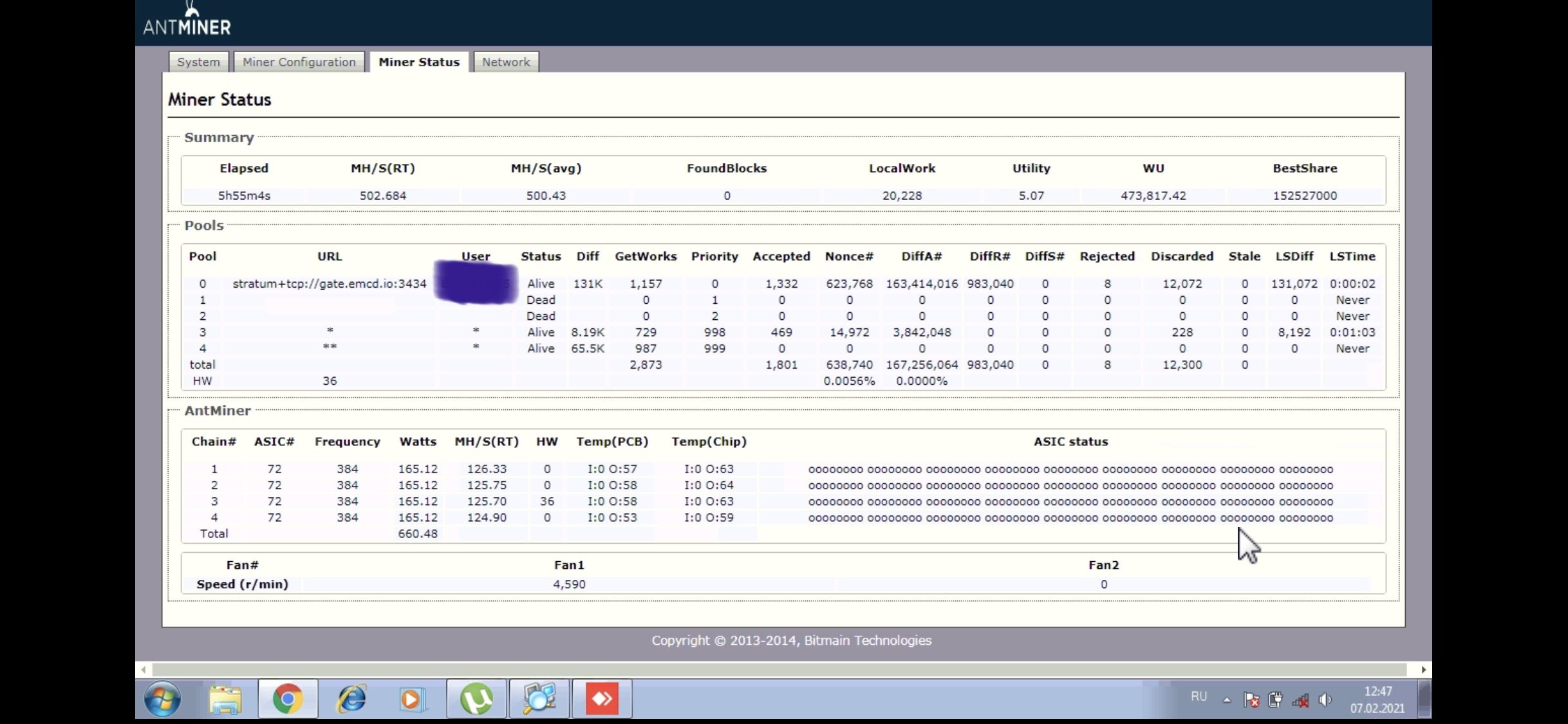The image size is (1568, 724).
Task: Click the ASIC status column header
Action: point(1070,441)
